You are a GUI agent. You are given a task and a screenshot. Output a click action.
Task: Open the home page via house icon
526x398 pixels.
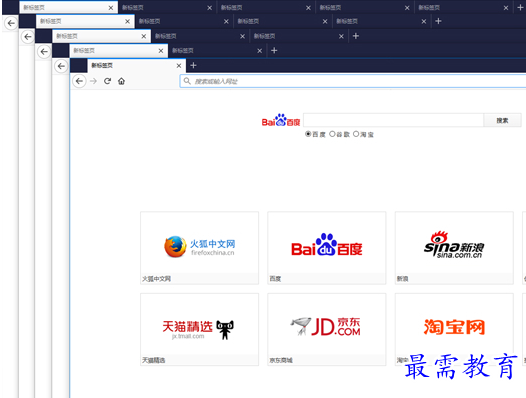(x=121, y=81)
